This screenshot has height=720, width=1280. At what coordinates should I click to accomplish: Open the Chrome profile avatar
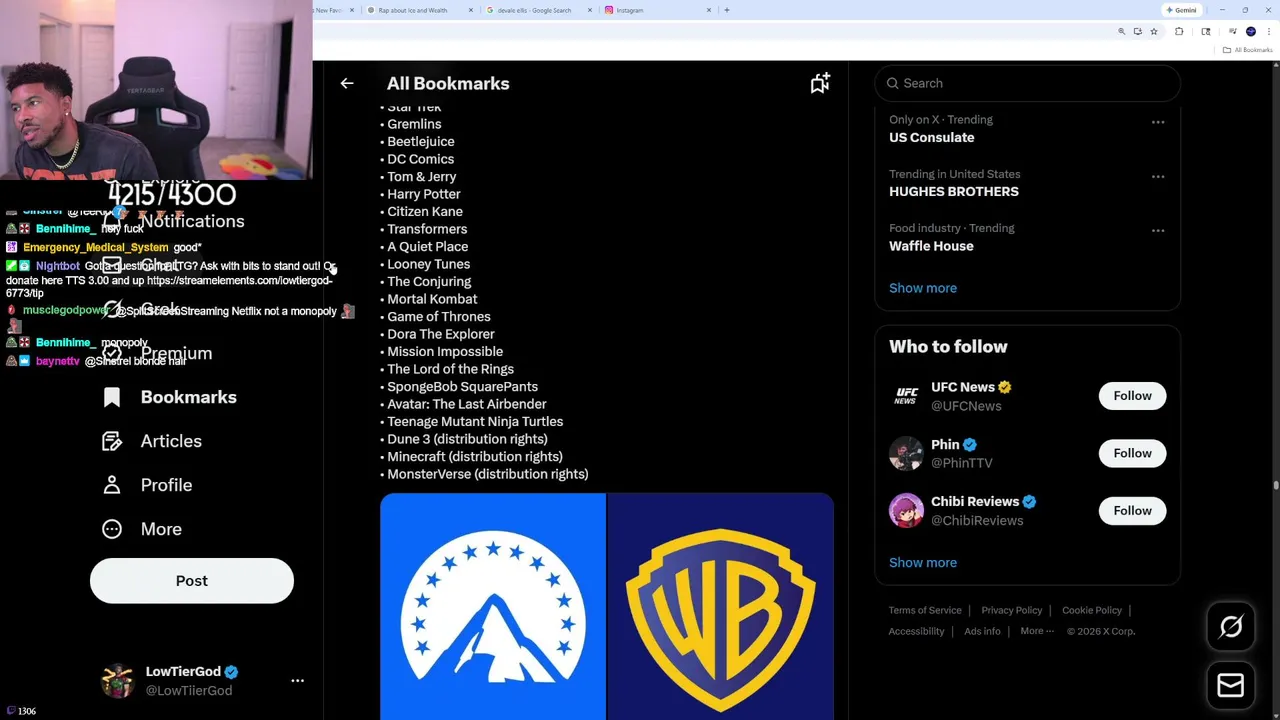pos(1250,32)
